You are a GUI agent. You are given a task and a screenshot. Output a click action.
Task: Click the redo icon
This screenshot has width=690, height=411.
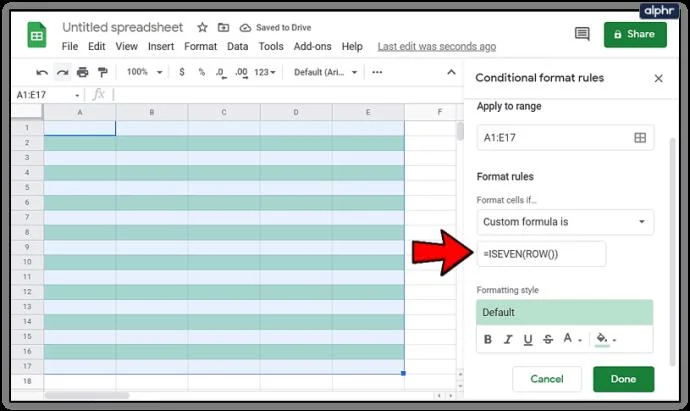click(62, 72)
